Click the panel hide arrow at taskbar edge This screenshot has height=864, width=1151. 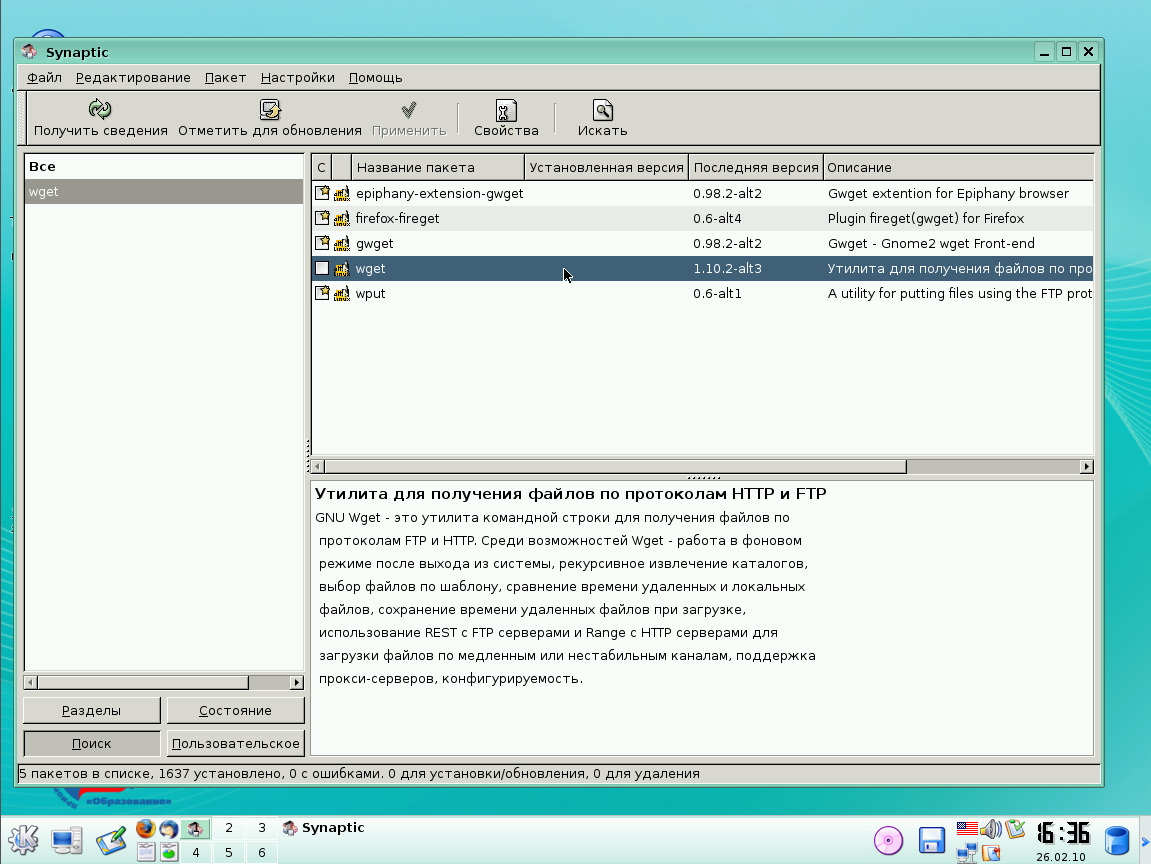pos(1145,841)
